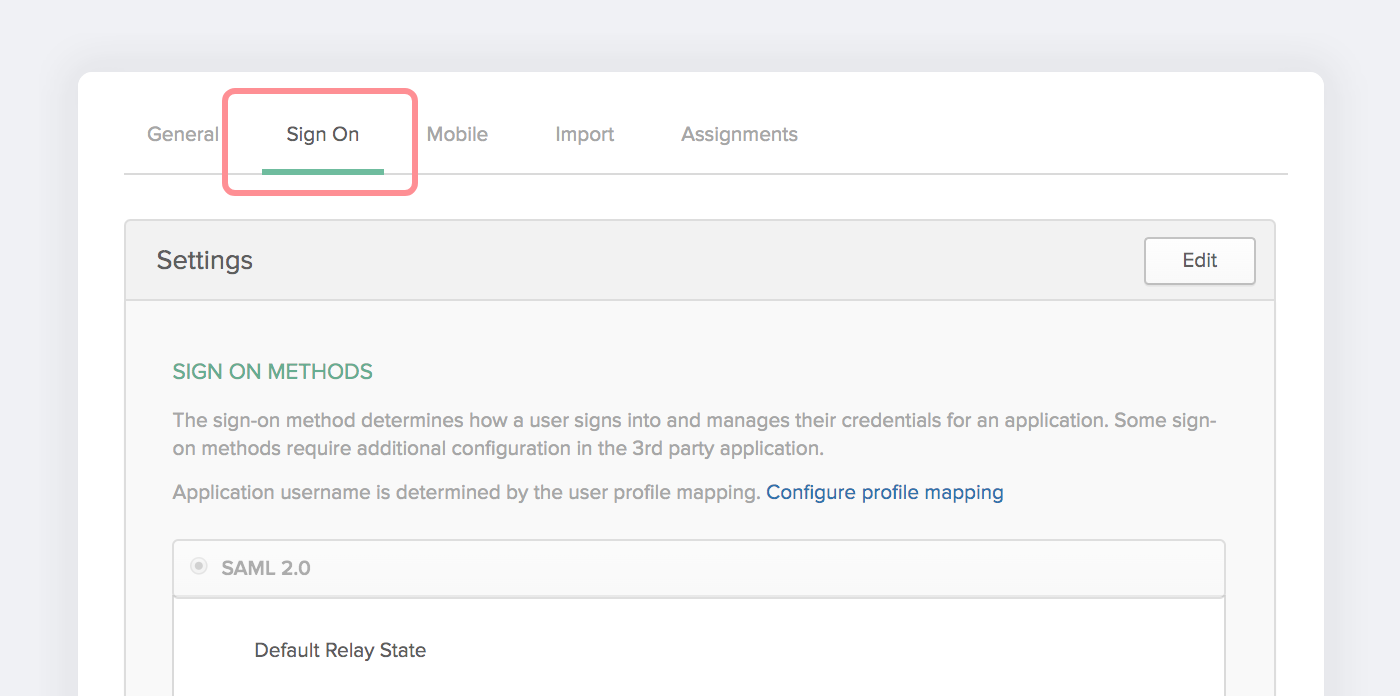Open the Configure profile mapping link
The height and width of the screenshot is (696, 1400).
[884, 492]
